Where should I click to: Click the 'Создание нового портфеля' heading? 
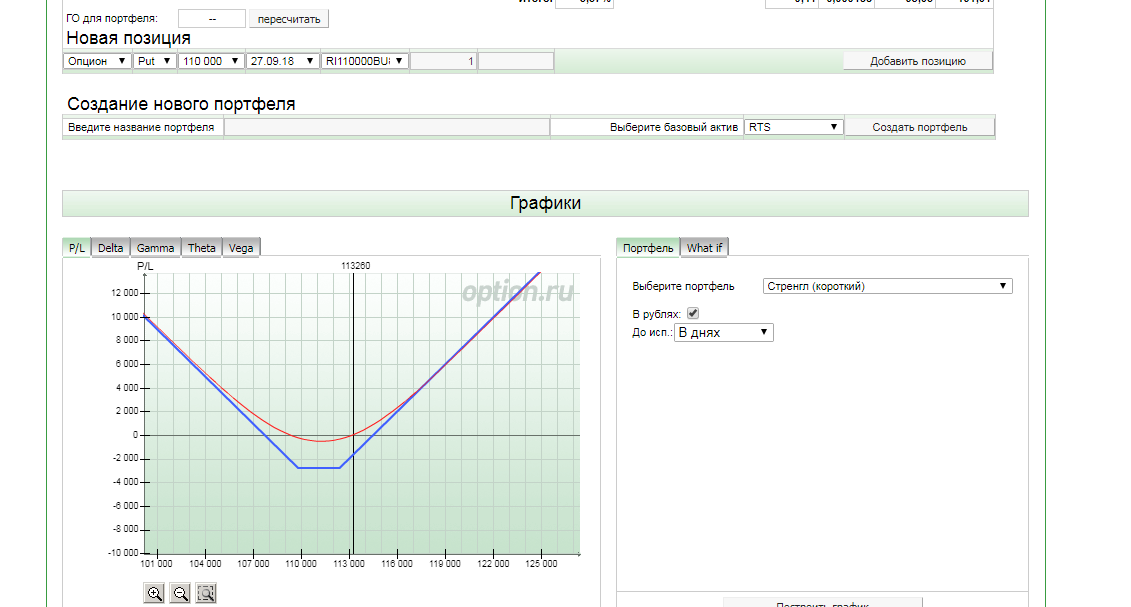[x=181, y=104]
